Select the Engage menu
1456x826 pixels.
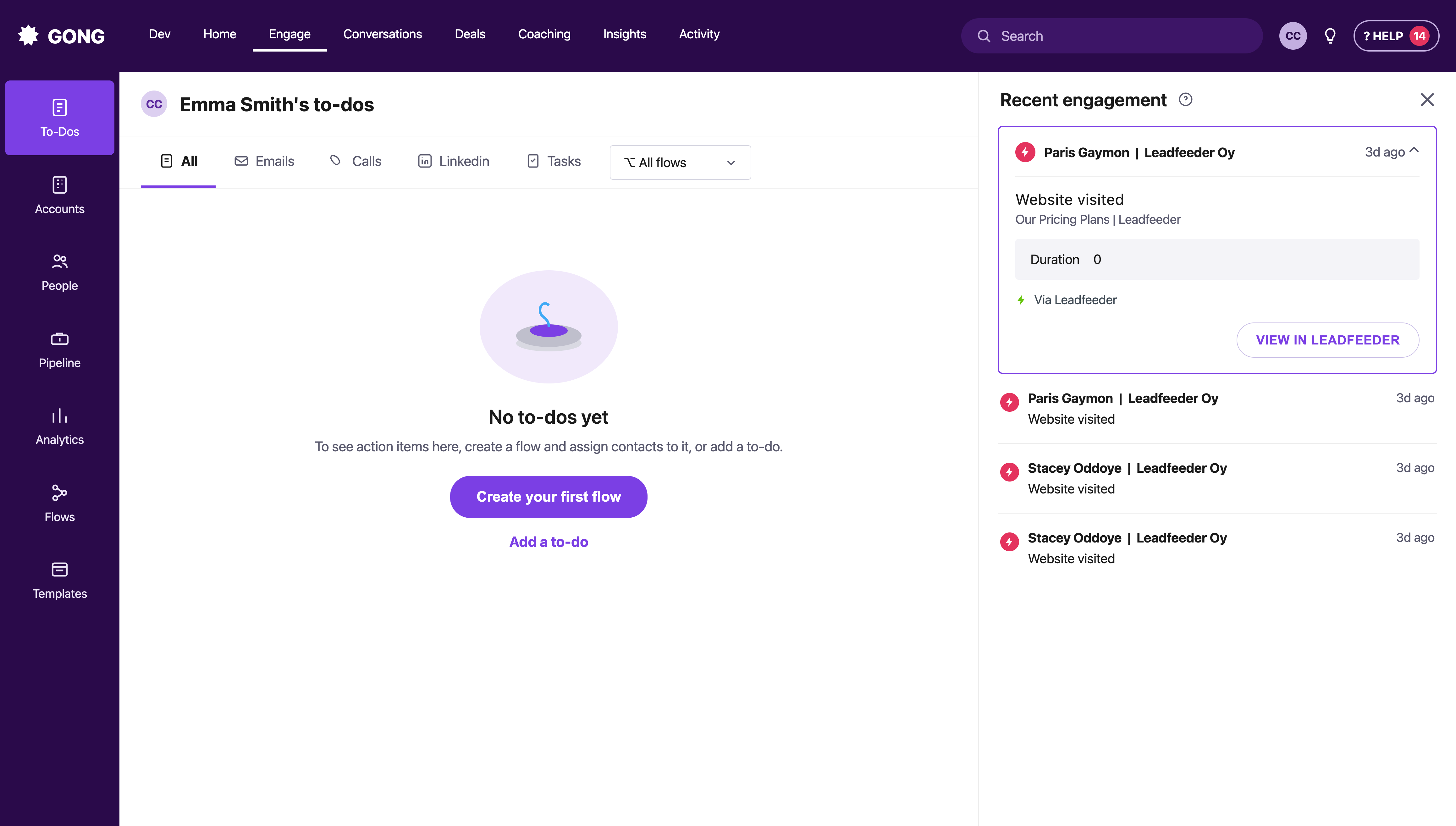click(x=289, y=34)
